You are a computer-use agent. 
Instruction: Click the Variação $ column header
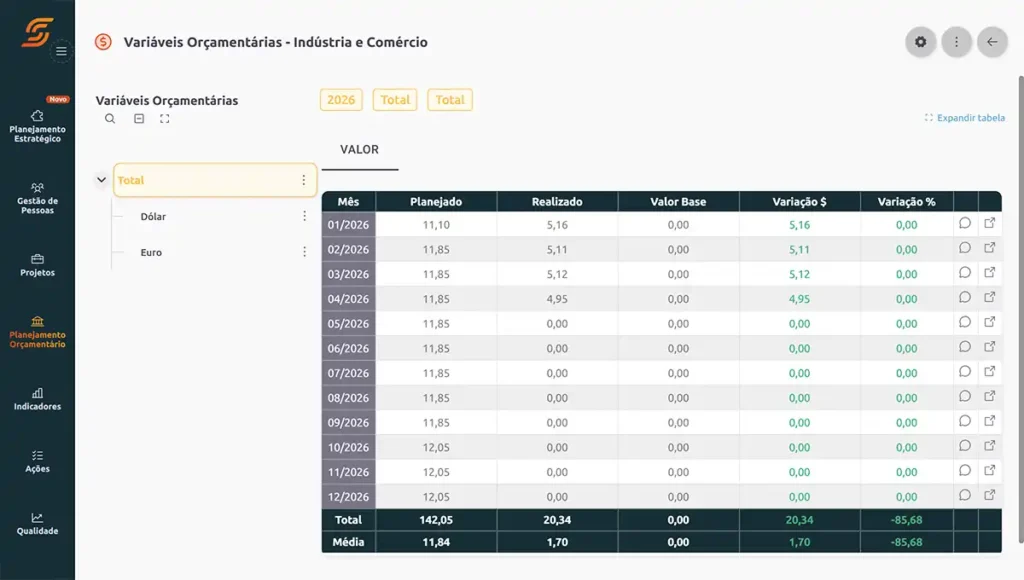point(799,202)
